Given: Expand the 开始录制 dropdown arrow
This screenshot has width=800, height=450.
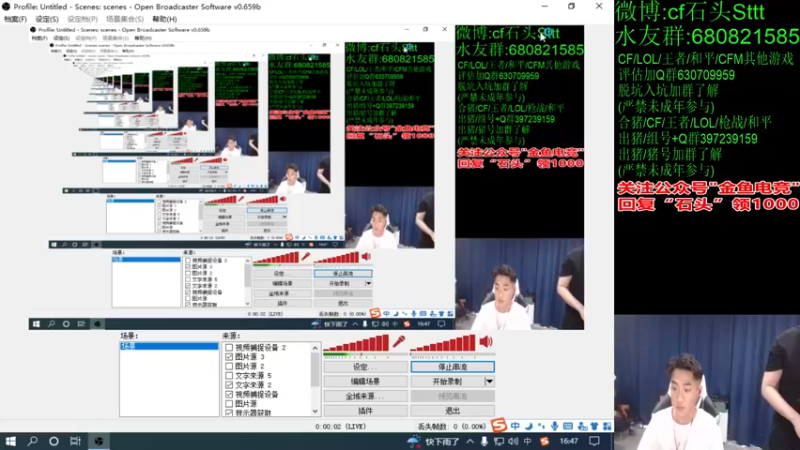Looking at the screenshot, I should [489, 381].
